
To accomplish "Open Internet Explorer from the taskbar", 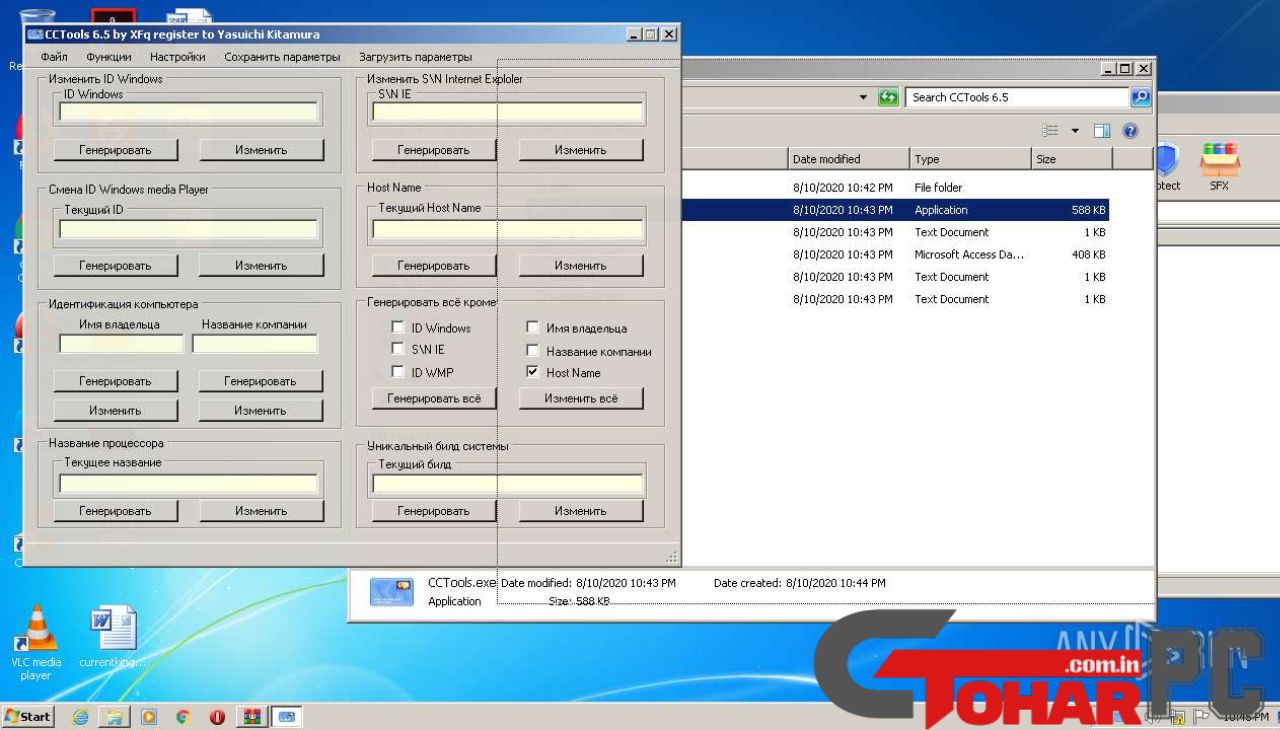I will [80, 717].
